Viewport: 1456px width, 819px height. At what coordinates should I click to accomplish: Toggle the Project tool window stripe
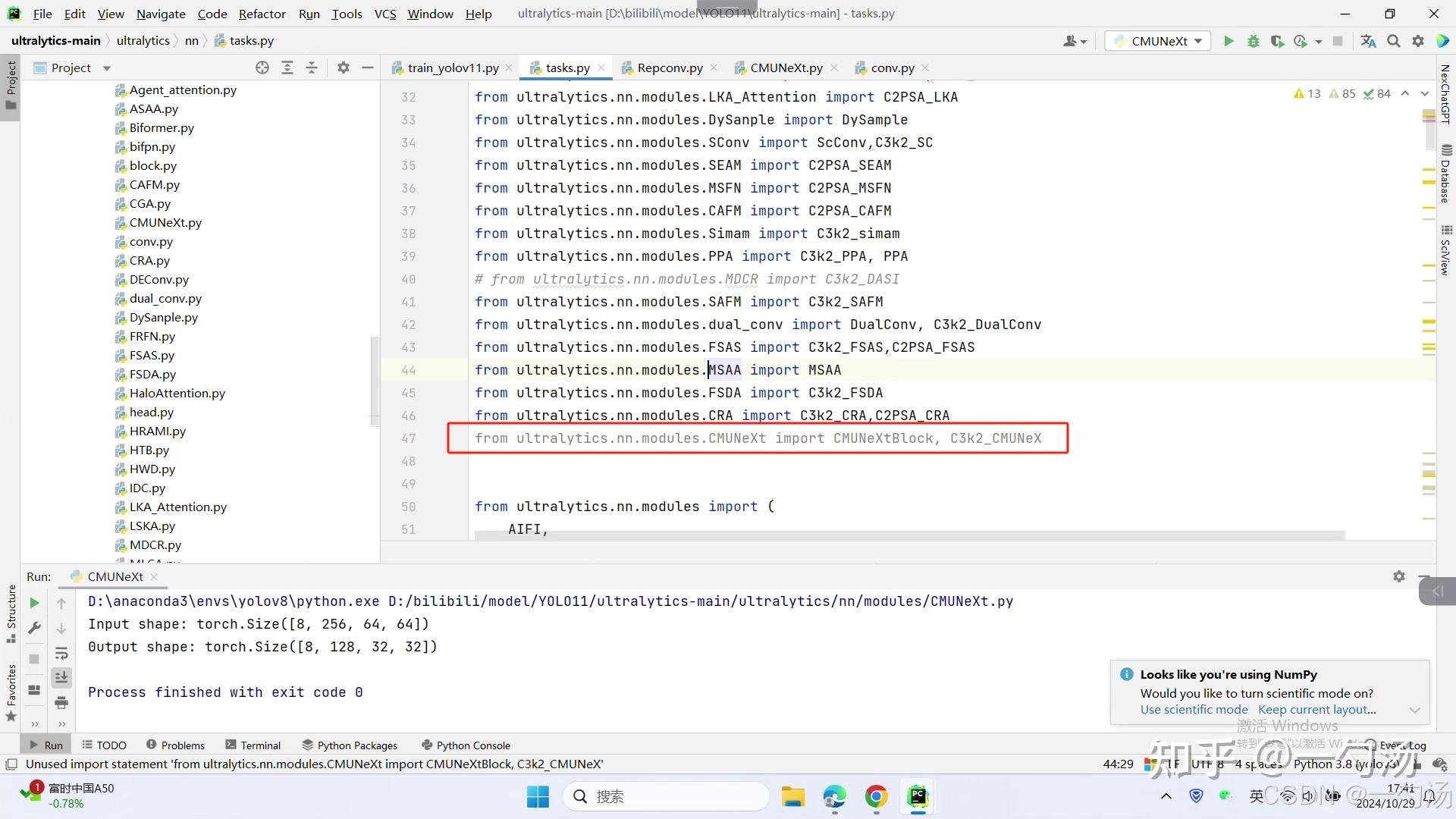tap(11, 83)
